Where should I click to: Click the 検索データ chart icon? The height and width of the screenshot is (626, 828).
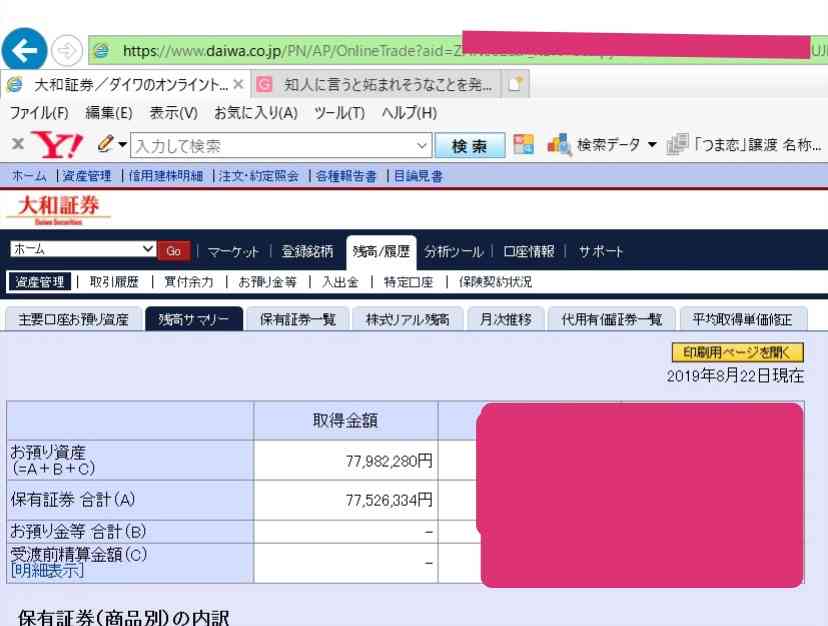[x=559, y=144]
